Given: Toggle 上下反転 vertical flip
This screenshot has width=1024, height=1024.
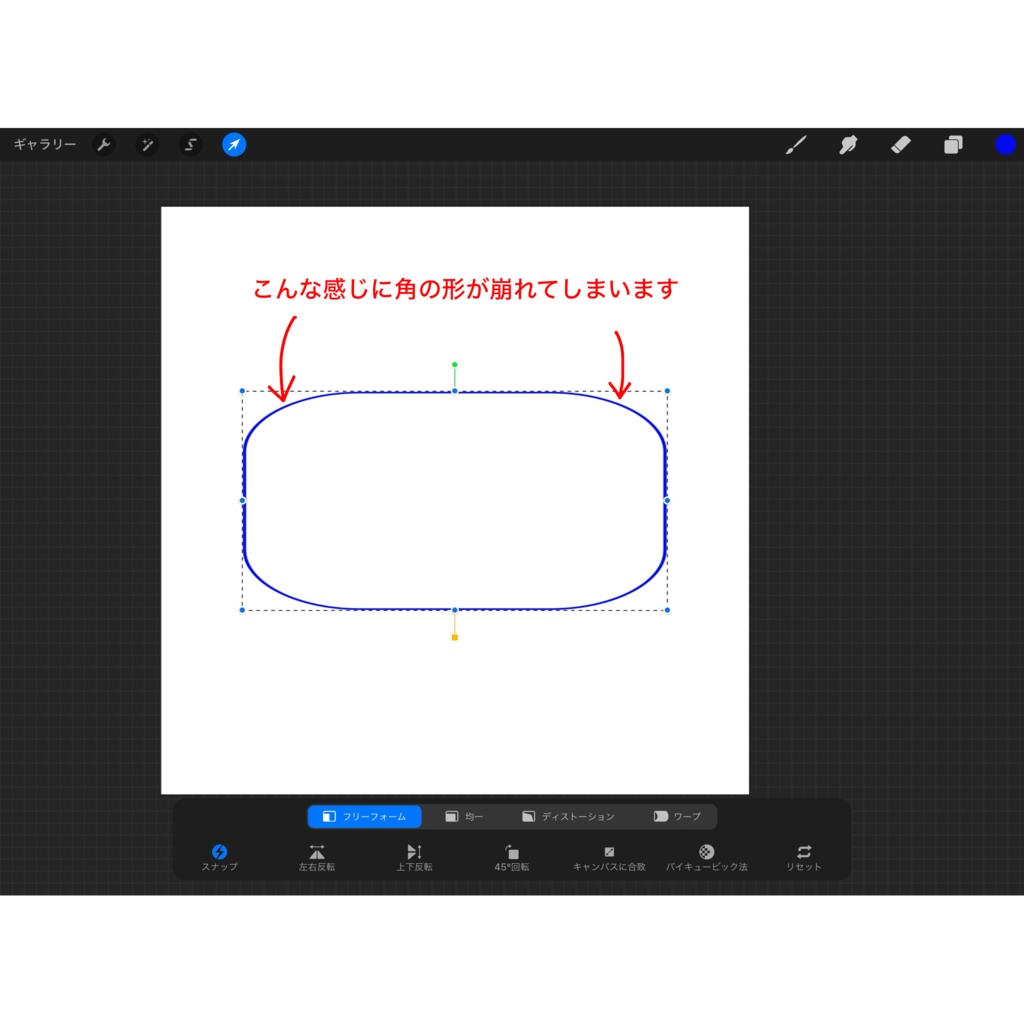Looking at the screenshot, I should (413, 857).
